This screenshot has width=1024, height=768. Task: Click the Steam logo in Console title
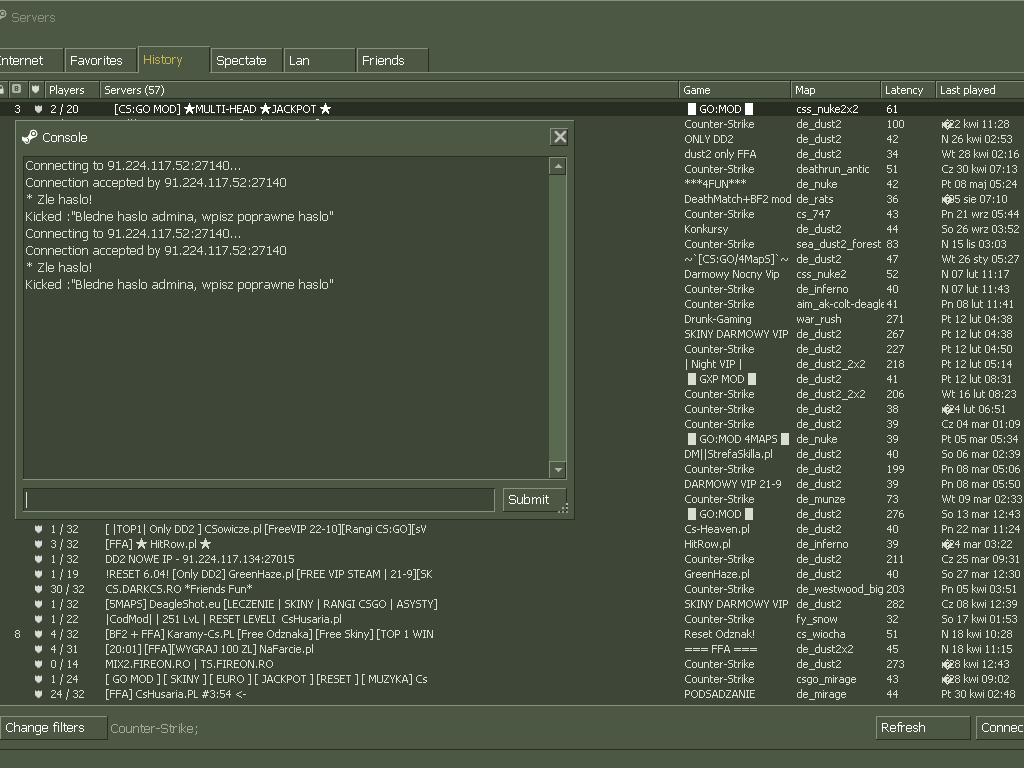(29, 137)
